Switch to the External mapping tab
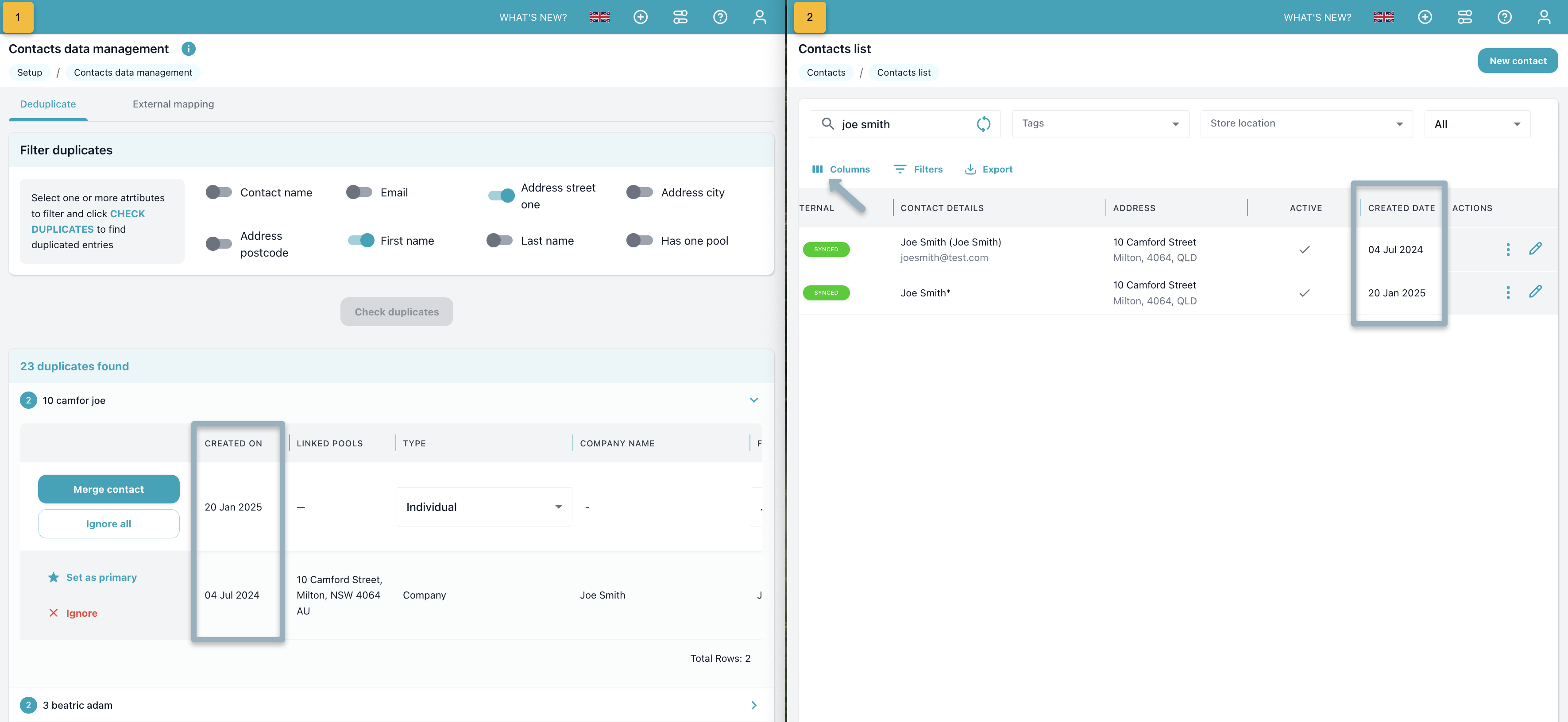The image size is (1568, 722). pyautogui.click(x=173, y=104)
